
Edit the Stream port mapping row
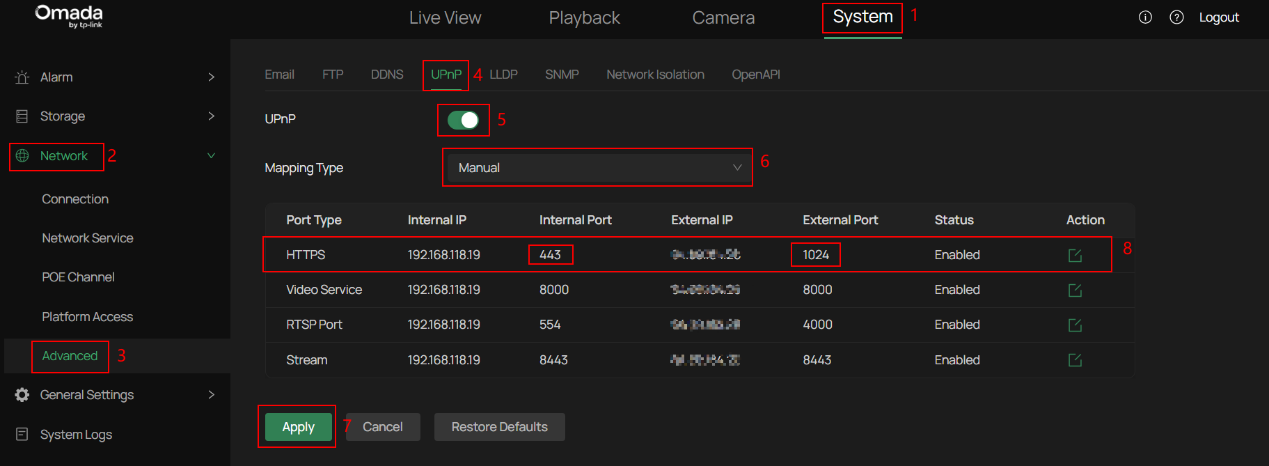coord(1075,360)
